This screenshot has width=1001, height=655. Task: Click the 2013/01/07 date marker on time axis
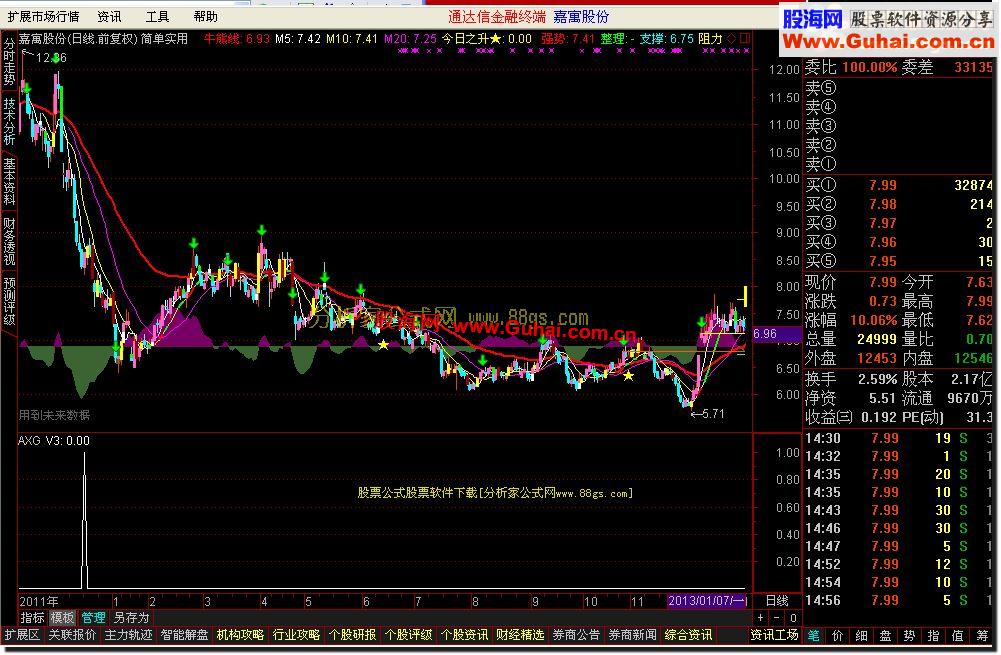(707, 601)
